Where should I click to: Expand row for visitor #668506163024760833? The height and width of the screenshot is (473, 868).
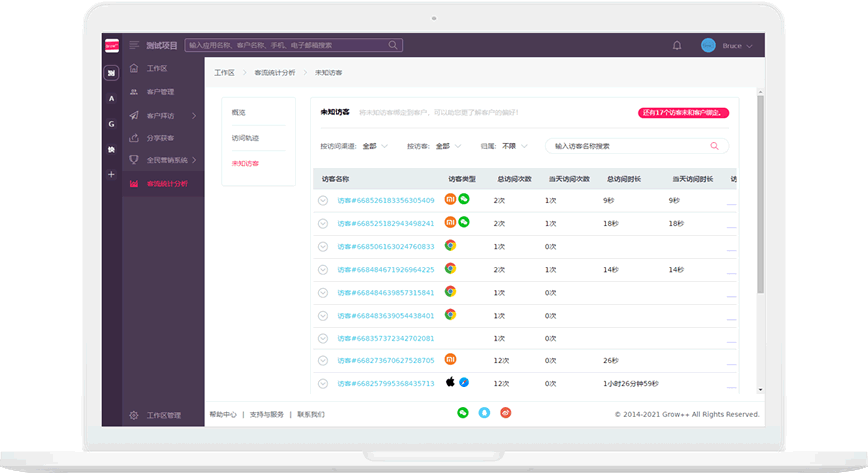click(323, 246)
